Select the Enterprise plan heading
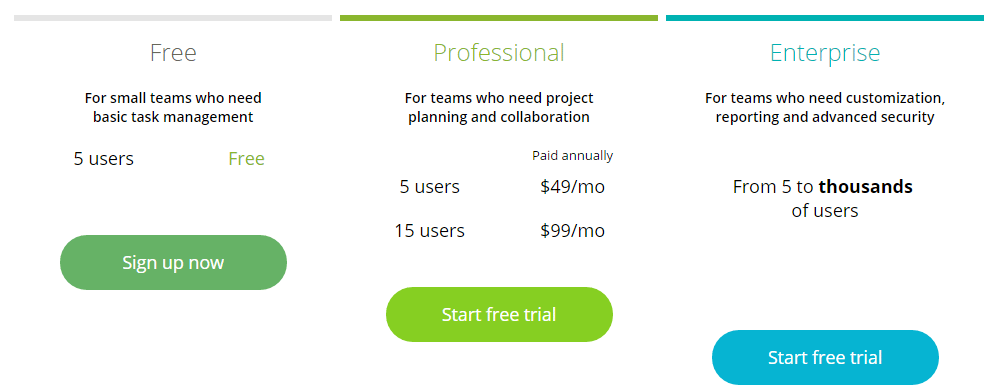This screenshot has height=392, width=1003. (x=825, y=52)
